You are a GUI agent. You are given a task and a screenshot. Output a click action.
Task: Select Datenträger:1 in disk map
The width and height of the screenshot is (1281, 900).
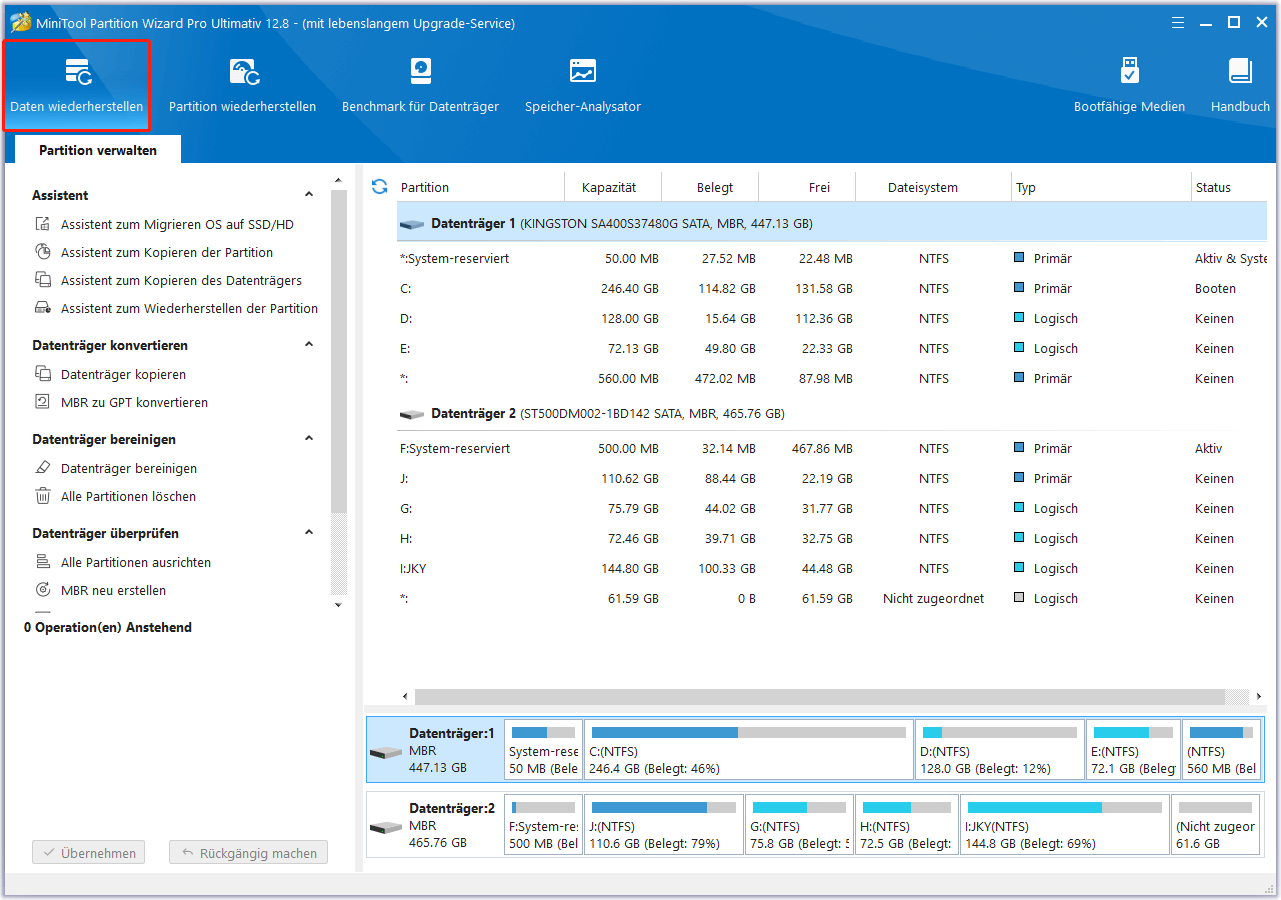(x=434, y=749)
